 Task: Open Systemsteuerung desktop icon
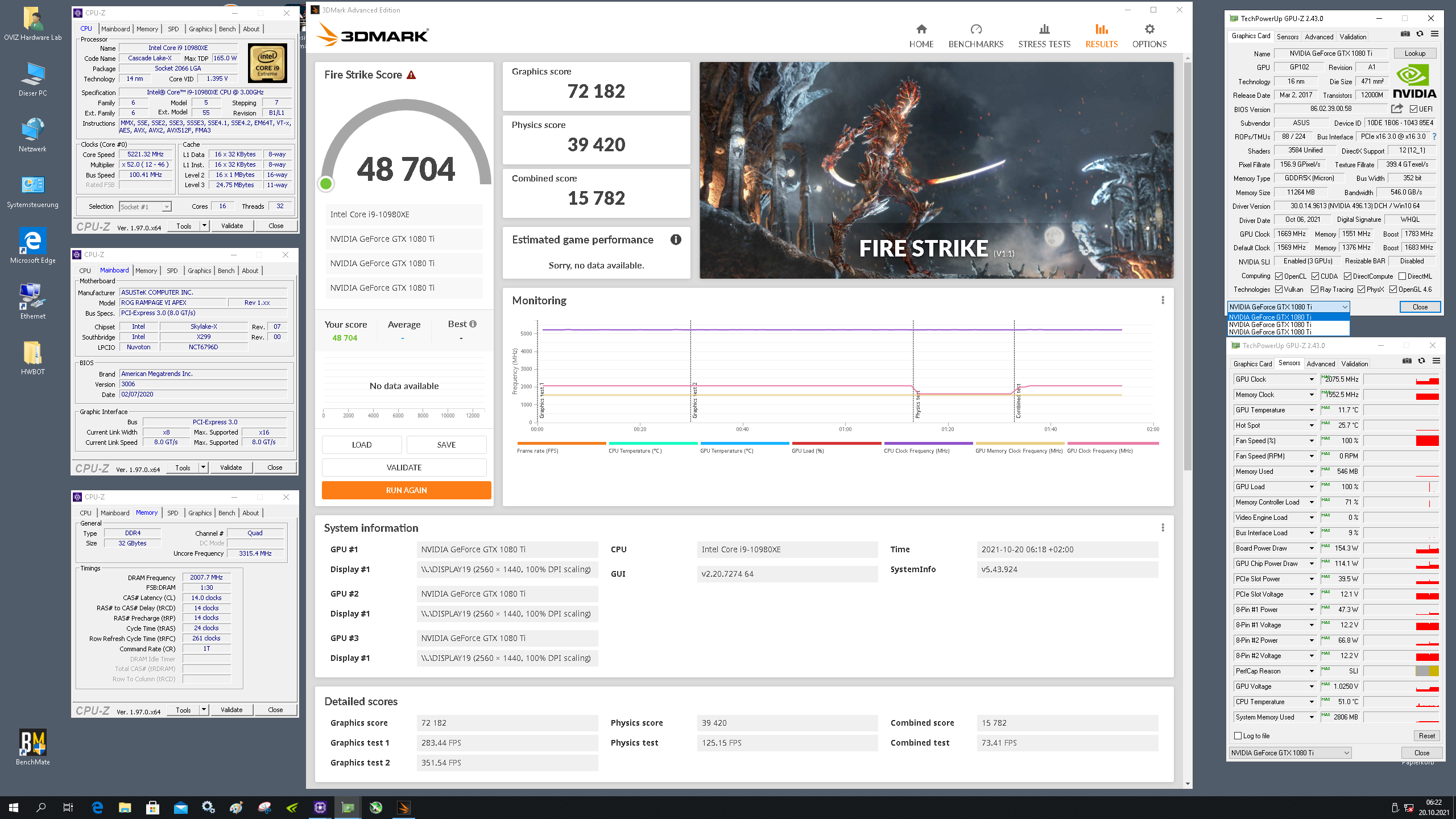[x=33, y=192]
